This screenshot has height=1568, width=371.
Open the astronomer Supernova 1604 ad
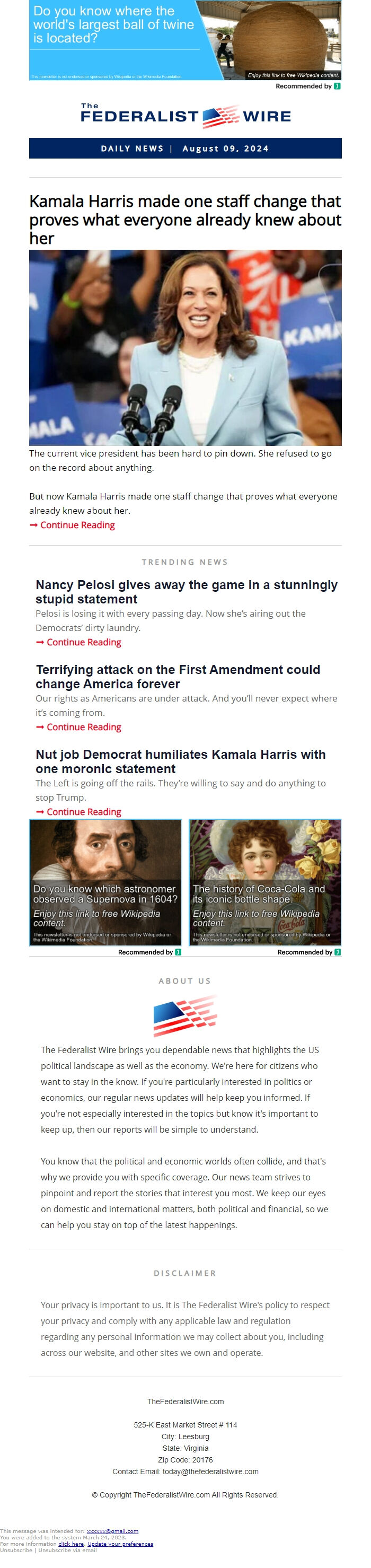point(106,882)
